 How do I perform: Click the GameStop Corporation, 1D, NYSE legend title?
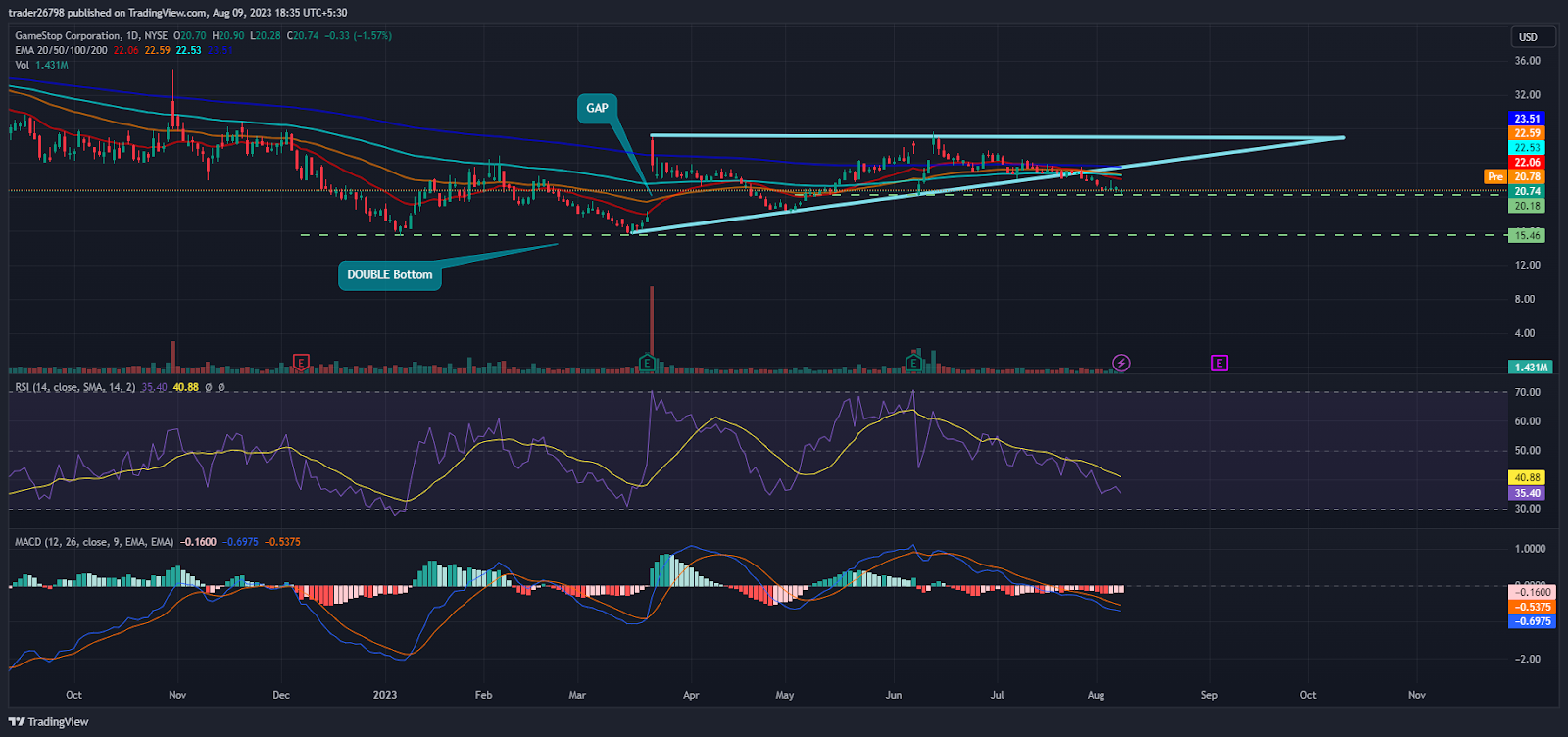click(91, 35)
